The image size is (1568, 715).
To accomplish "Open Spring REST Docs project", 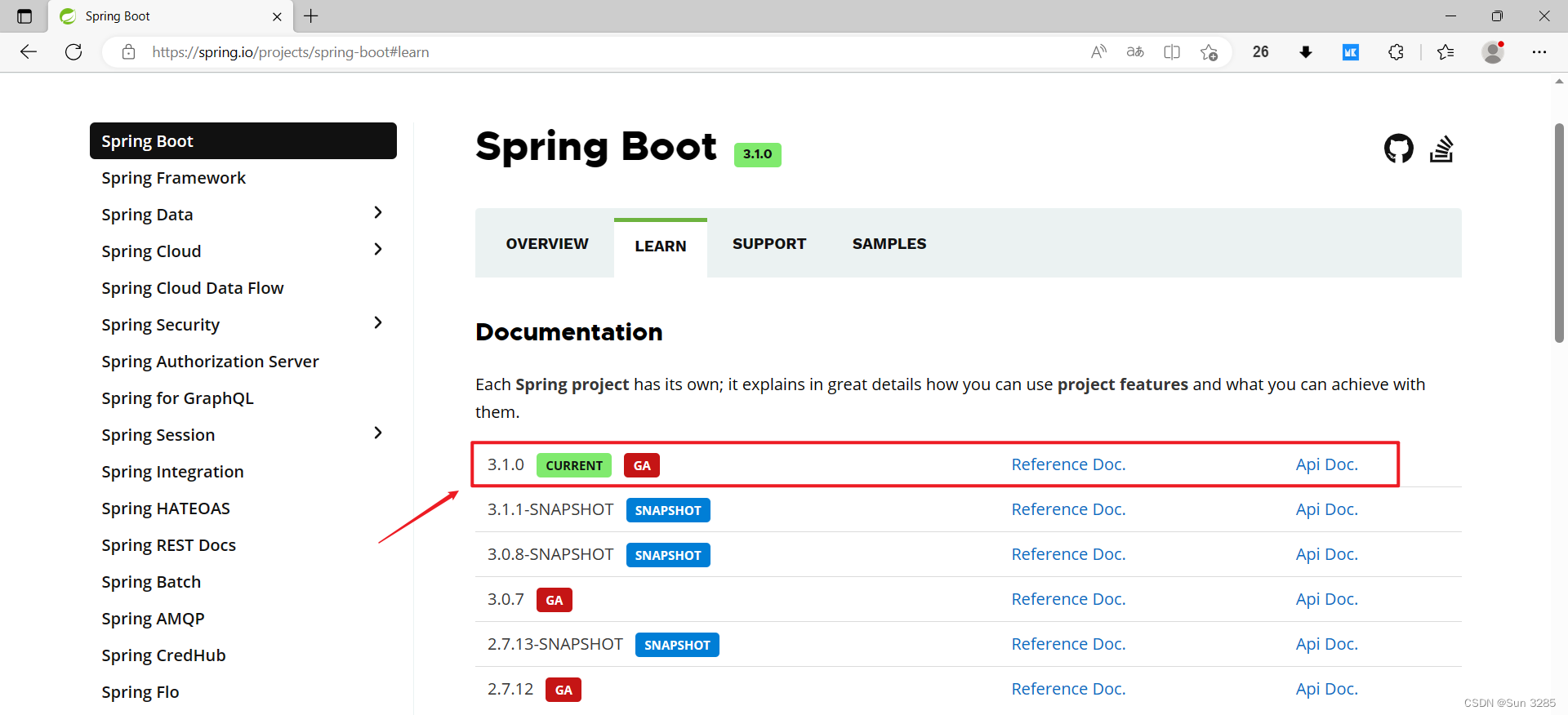I will point(168,545).
